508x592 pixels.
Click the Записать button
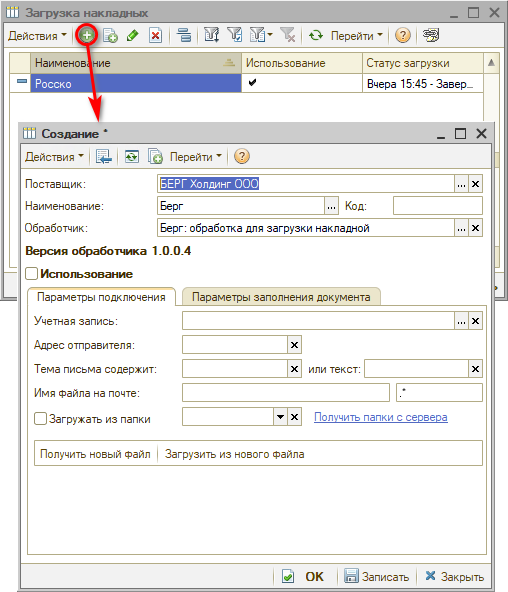[376, 577]
